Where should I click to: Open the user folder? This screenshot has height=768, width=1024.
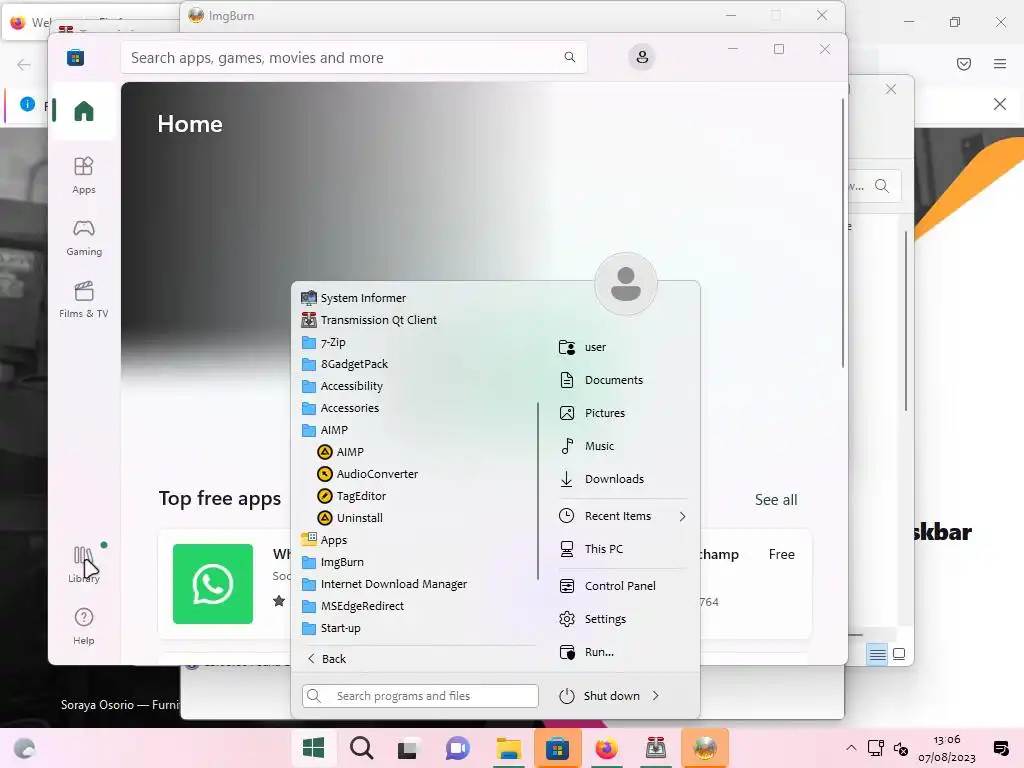click(x=583, y=347)
